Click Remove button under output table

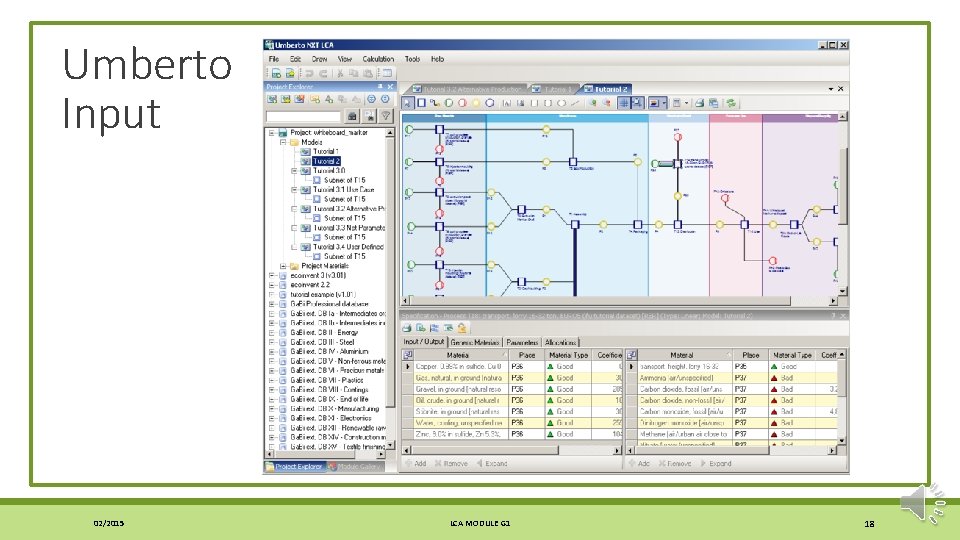(x=675, y=463)
